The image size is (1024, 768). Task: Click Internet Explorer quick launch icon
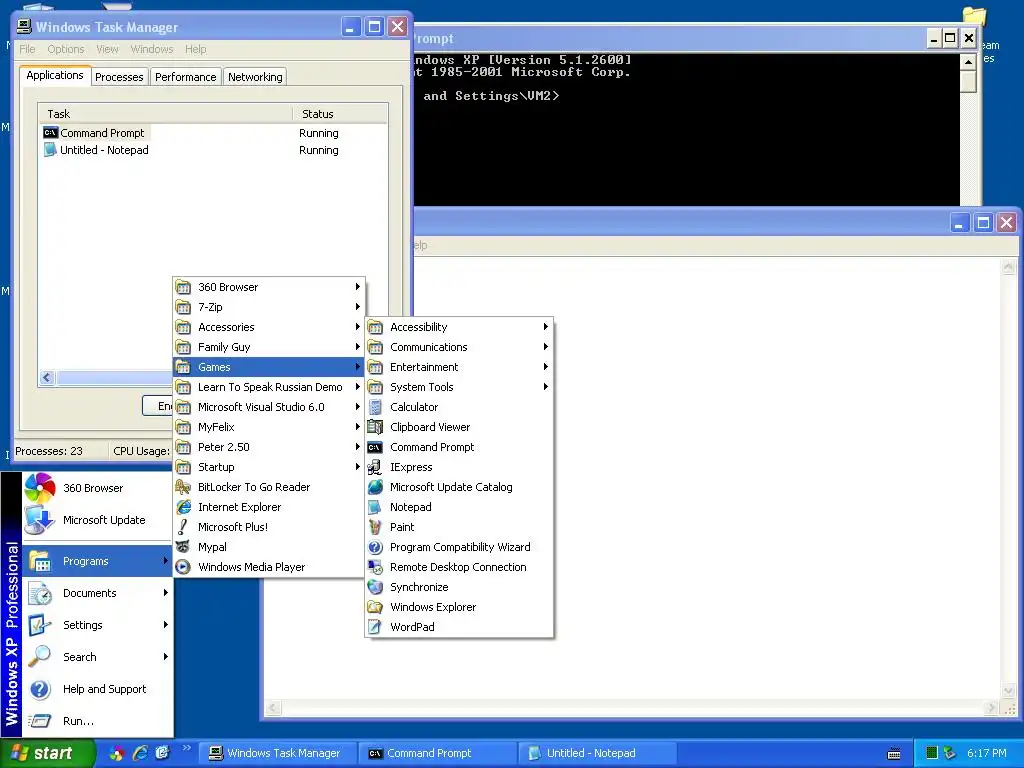tap(140, 753)
